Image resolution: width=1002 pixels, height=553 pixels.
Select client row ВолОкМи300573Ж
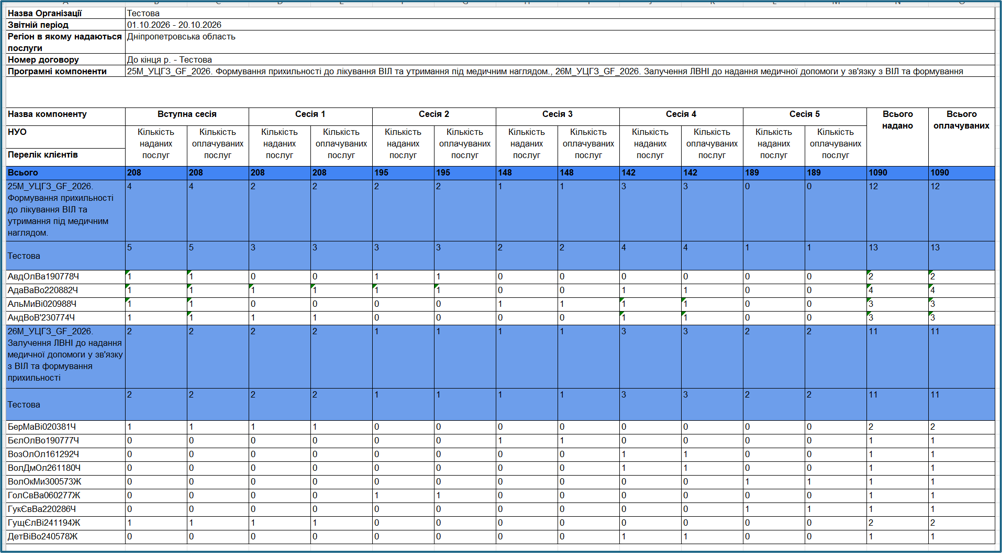(x=66, y=481)
